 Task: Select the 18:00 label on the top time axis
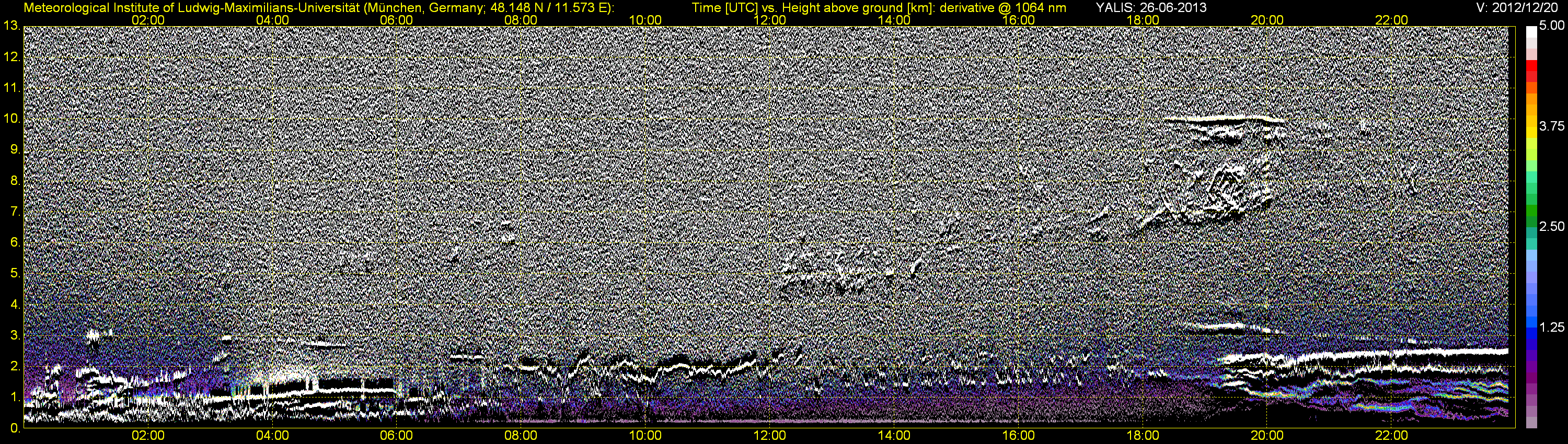(x=1143, y=20)
